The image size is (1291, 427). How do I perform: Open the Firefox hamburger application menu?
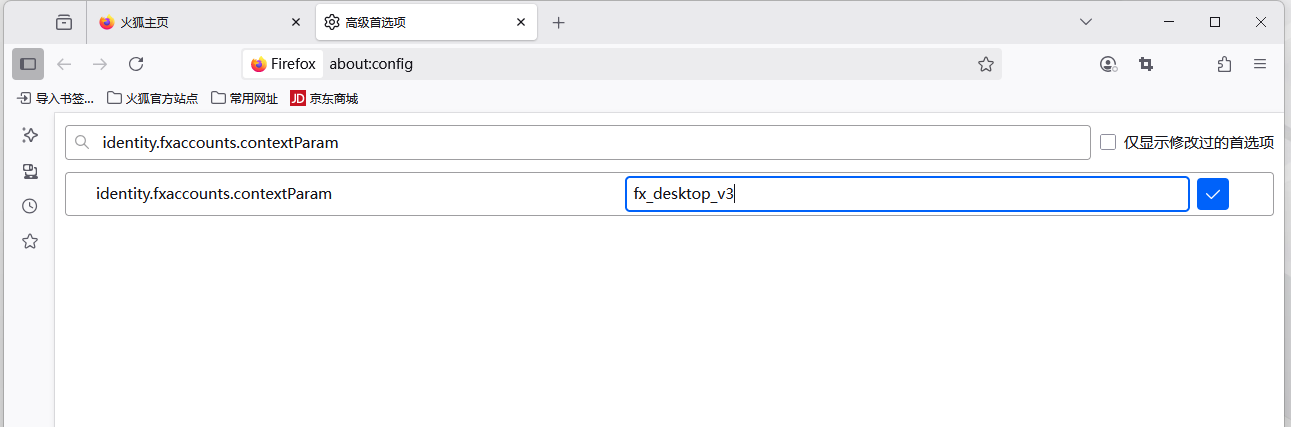click(1260, 64)
